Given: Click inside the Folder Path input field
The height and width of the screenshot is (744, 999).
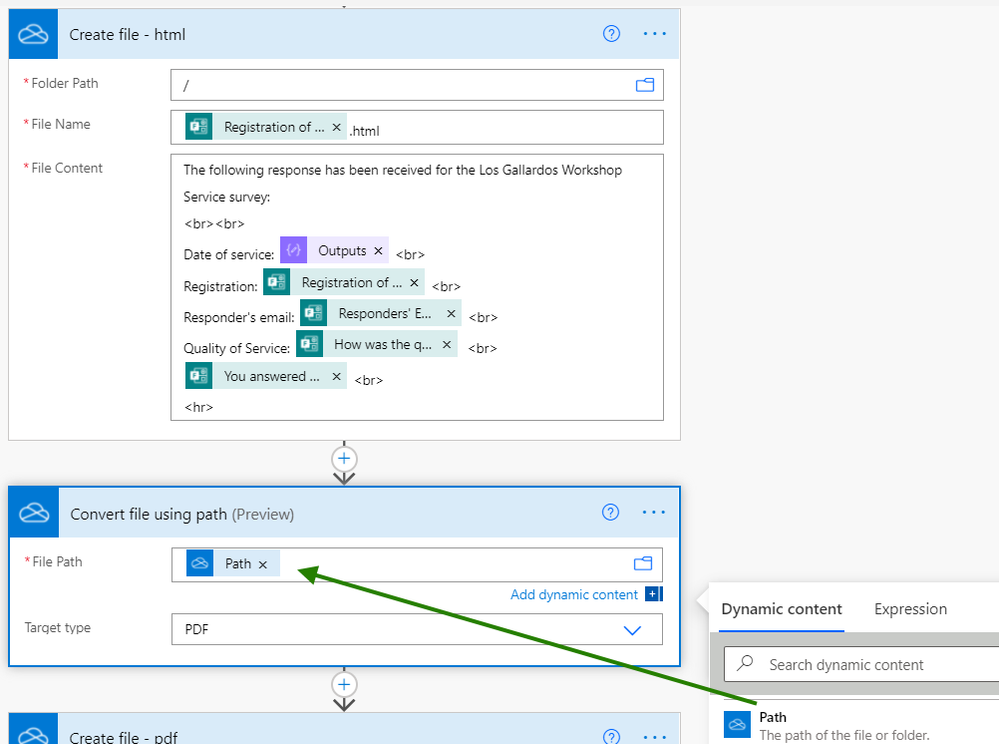Looking at the screenshot, I should pos(417,85).
